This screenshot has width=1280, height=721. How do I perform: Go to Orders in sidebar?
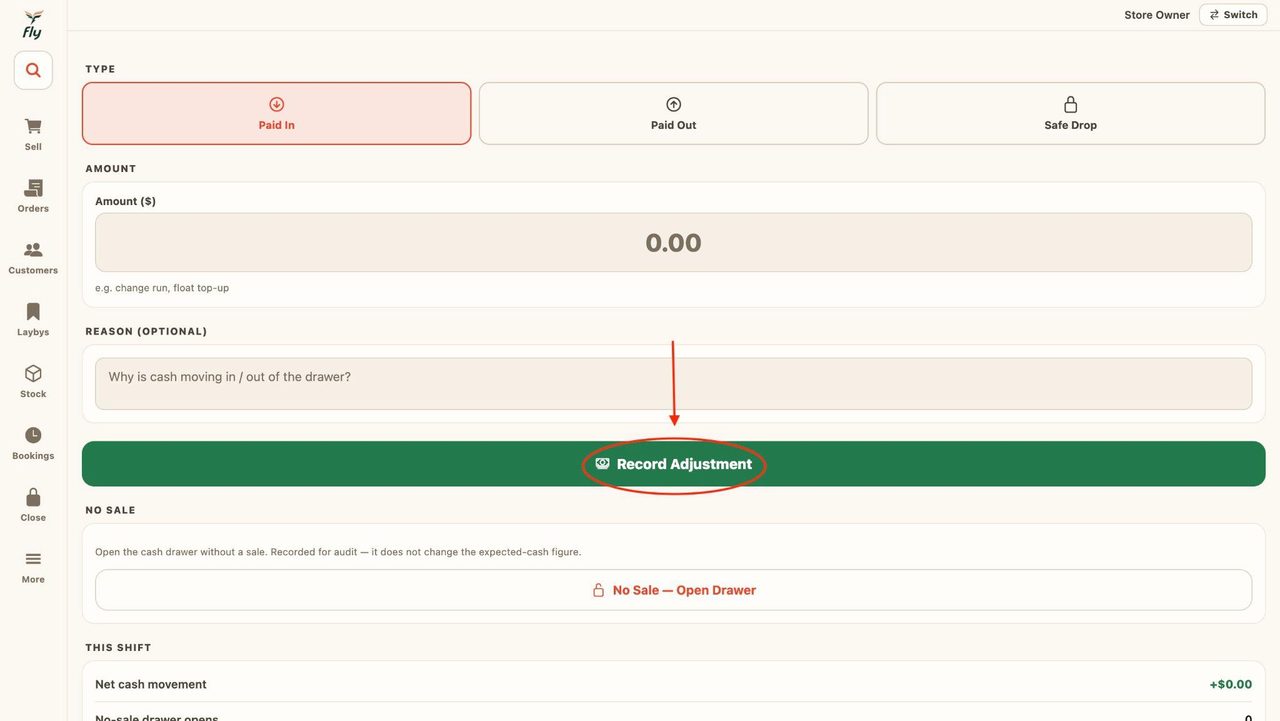coord(33,196)
